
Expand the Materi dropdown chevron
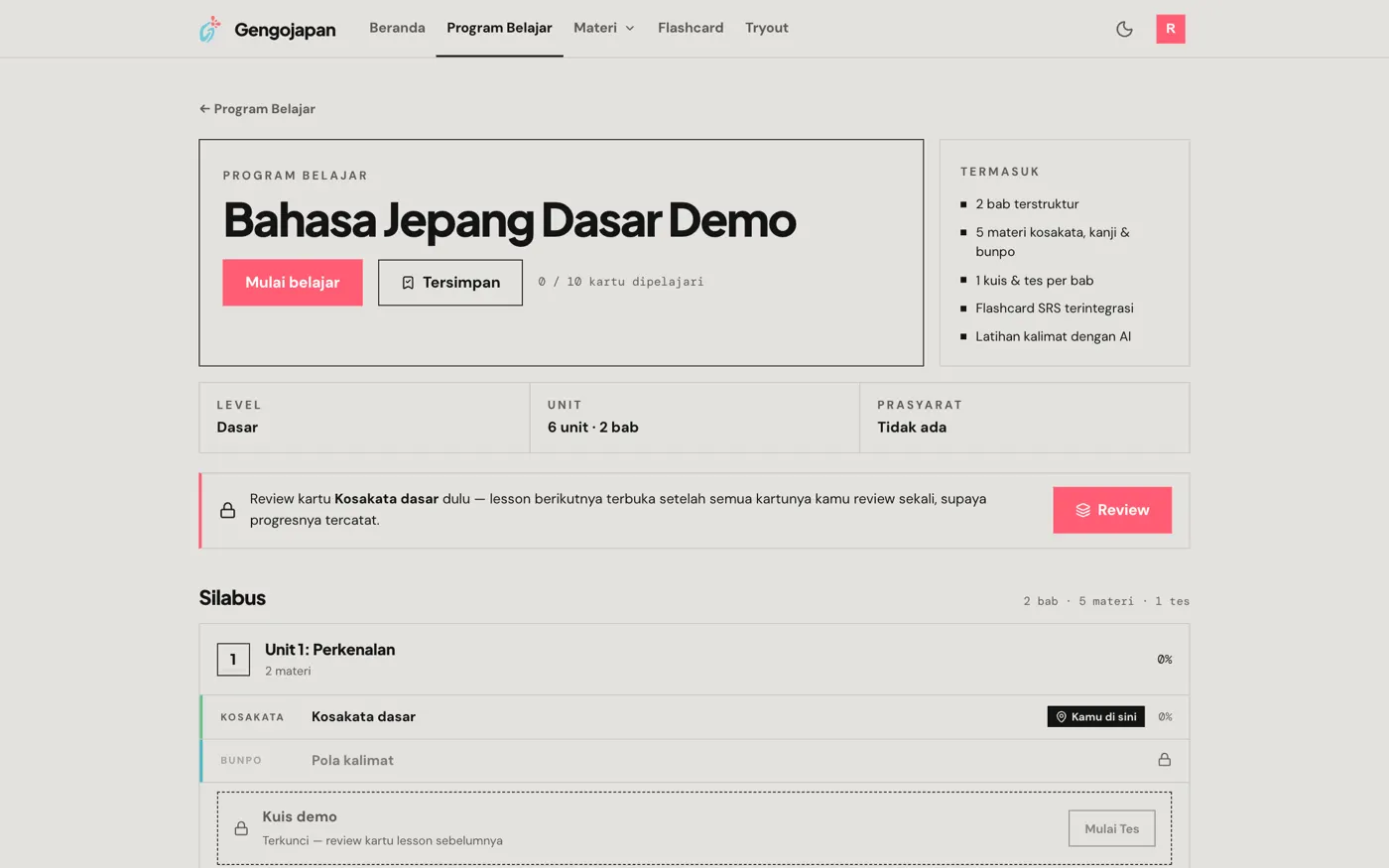tap(630, 29)
